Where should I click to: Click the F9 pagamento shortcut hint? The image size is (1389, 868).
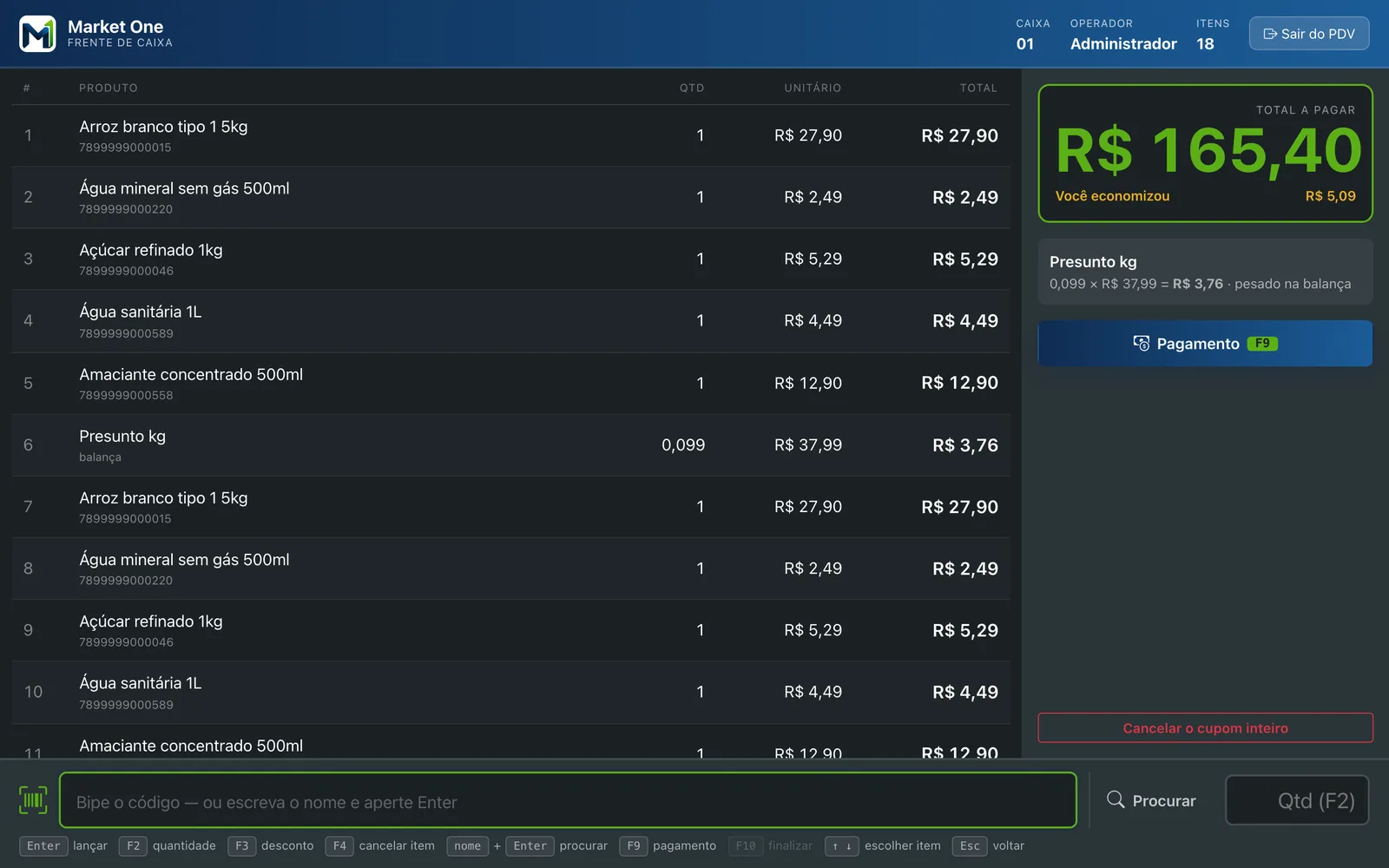(668, 845)
